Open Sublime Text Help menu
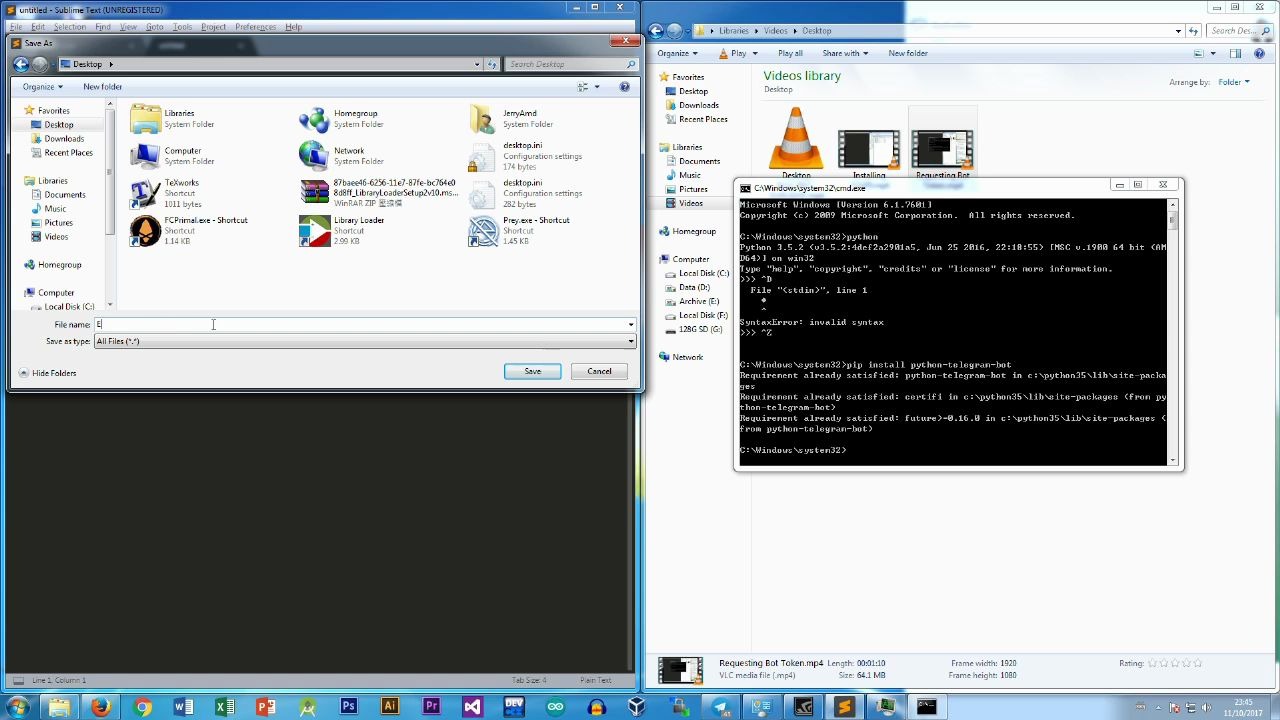Image resolution: width=1280 pixels, height=720 pixels. 293,27
